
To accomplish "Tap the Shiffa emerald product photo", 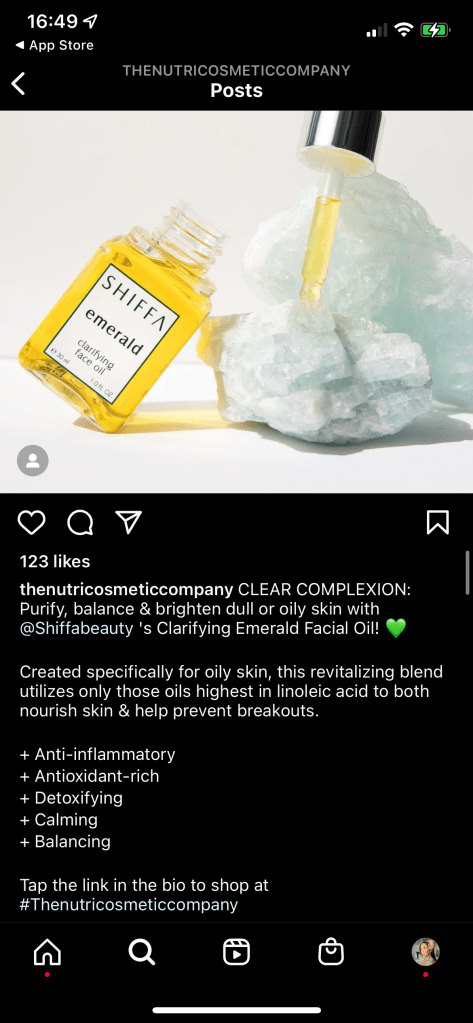I will (x=236, y=301).
